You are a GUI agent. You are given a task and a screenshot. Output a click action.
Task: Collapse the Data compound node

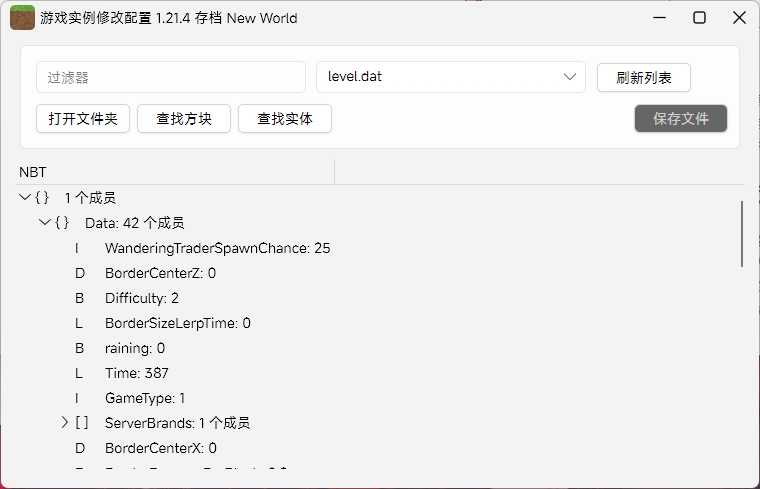point(45,222)
